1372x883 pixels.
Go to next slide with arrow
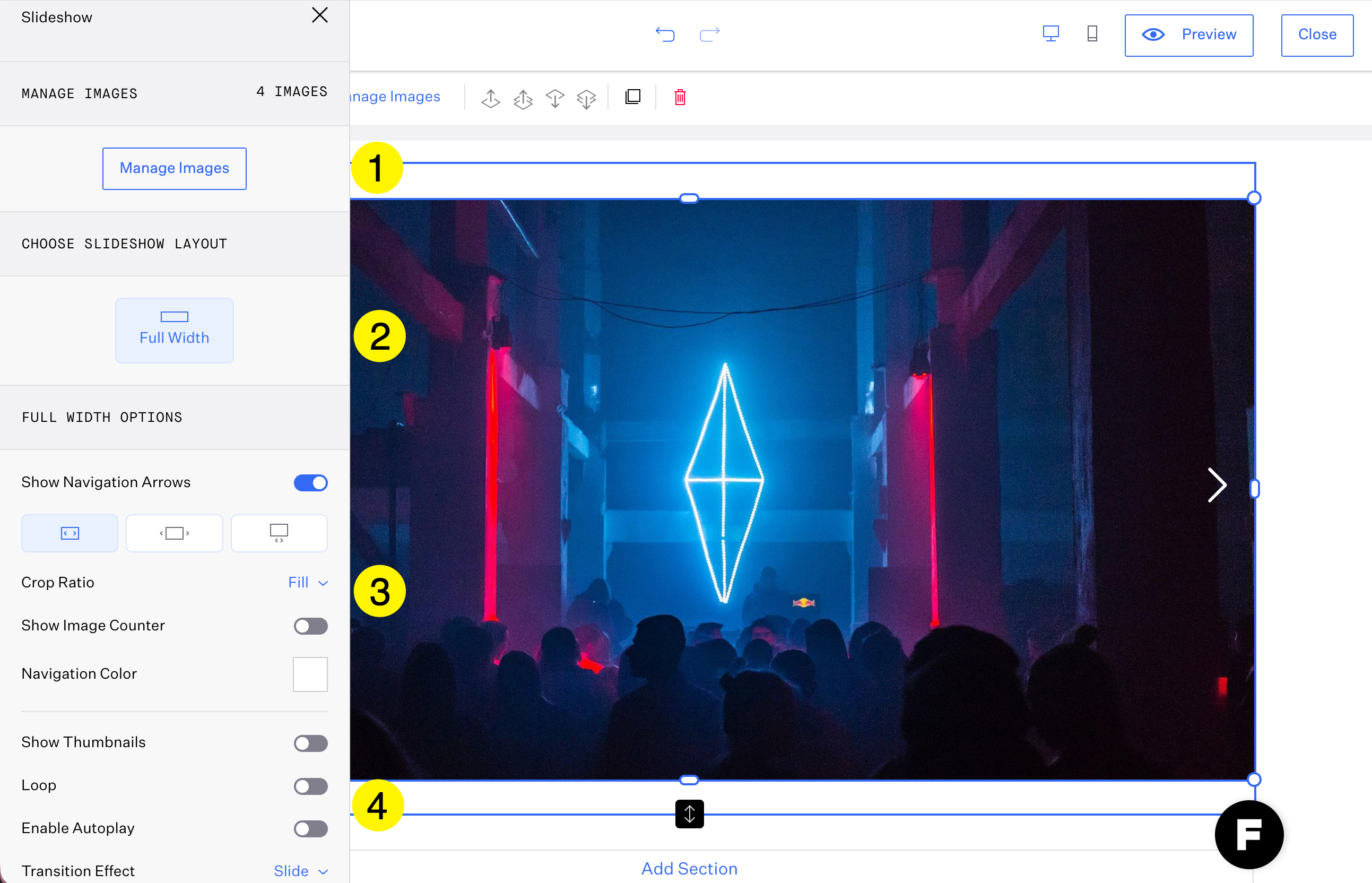[1216, 485]
